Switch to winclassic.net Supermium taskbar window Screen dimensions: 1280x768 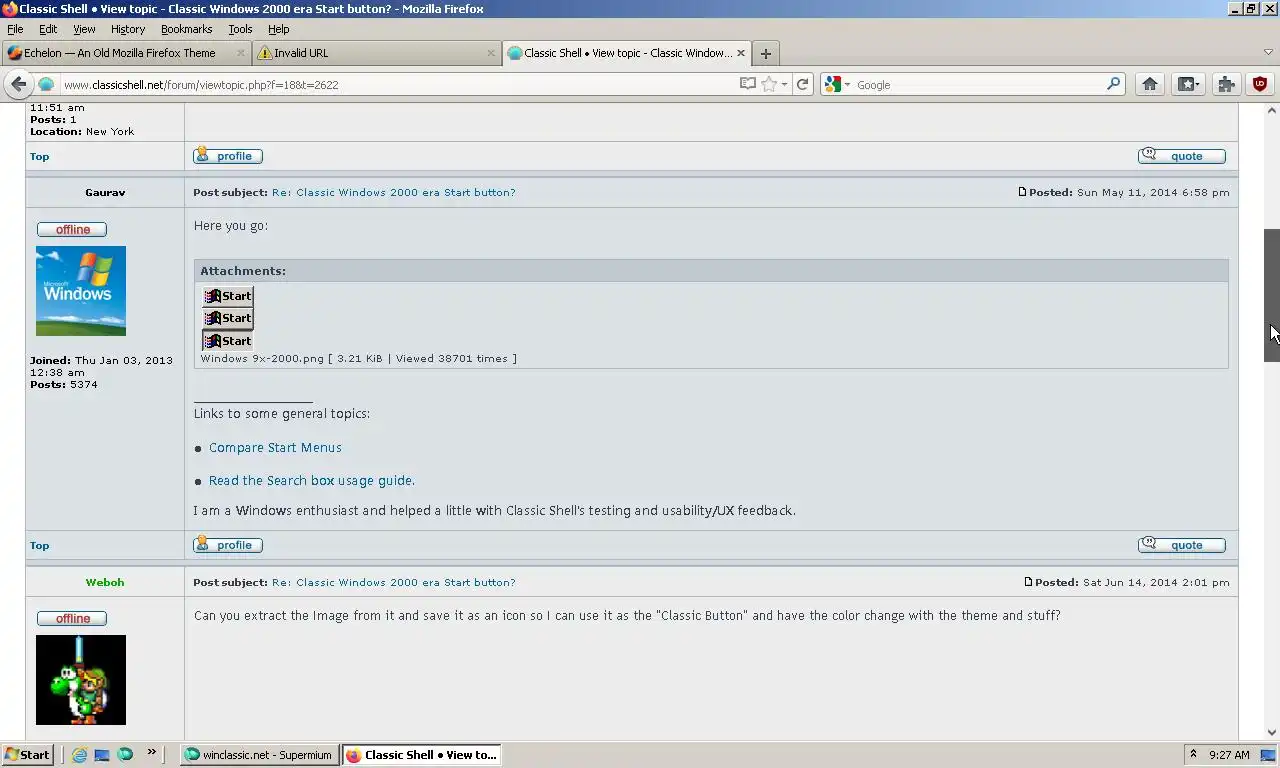point(260,755)
